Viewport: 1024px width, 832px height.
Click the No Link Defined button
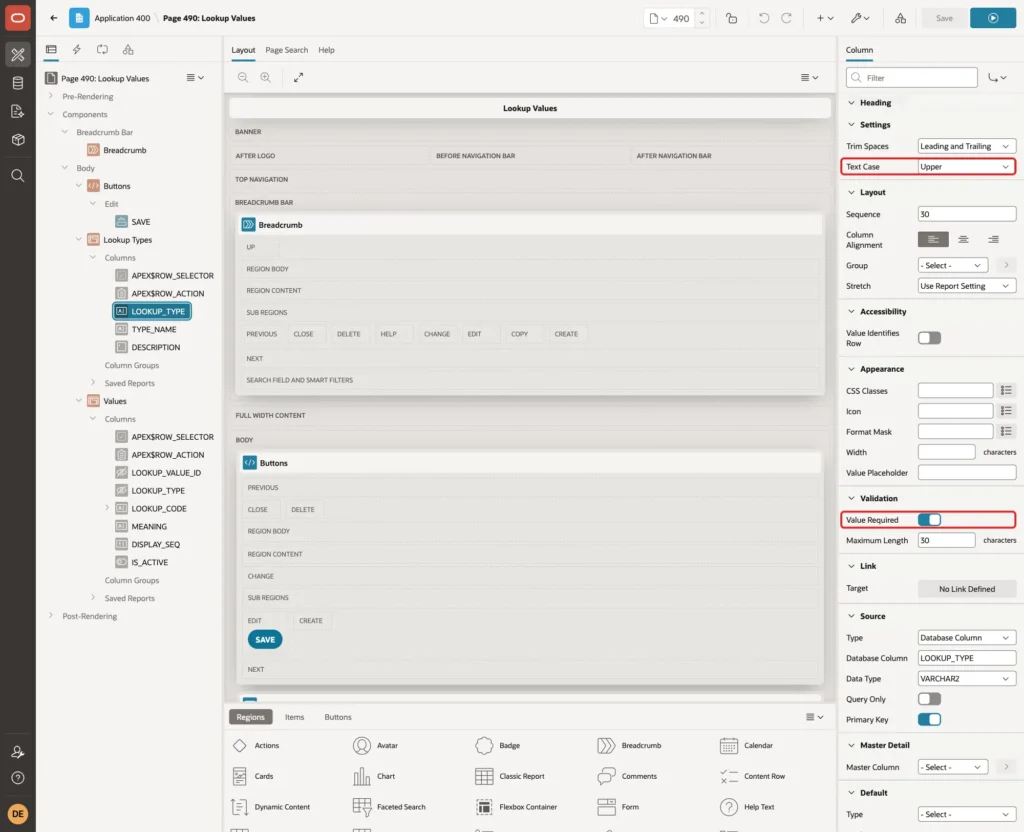(967, 588)
